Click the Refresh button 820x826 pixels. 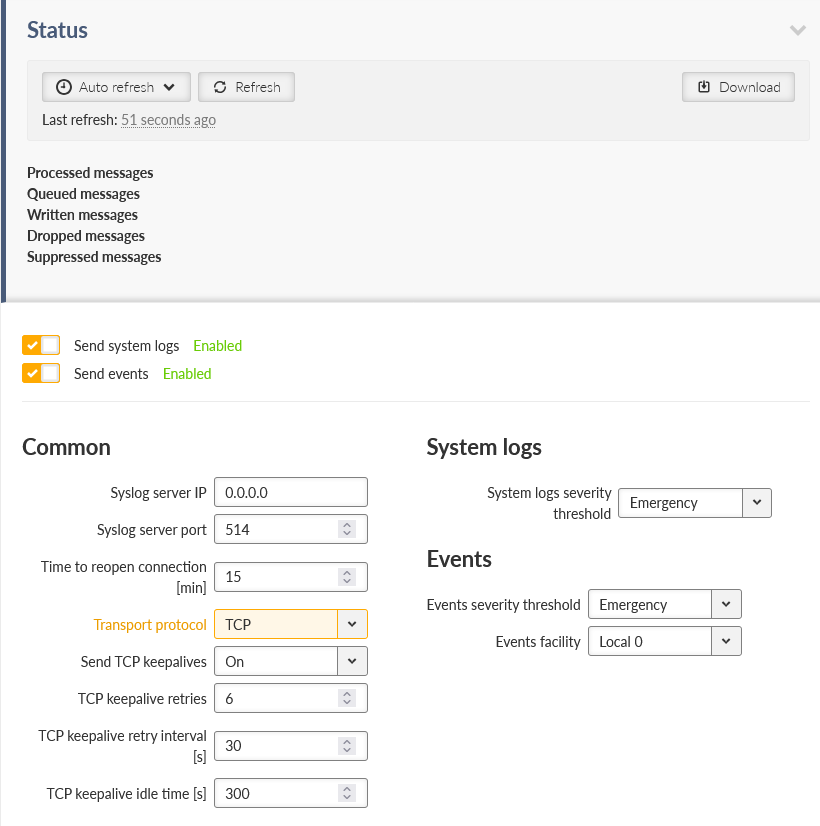click(246, 87)
